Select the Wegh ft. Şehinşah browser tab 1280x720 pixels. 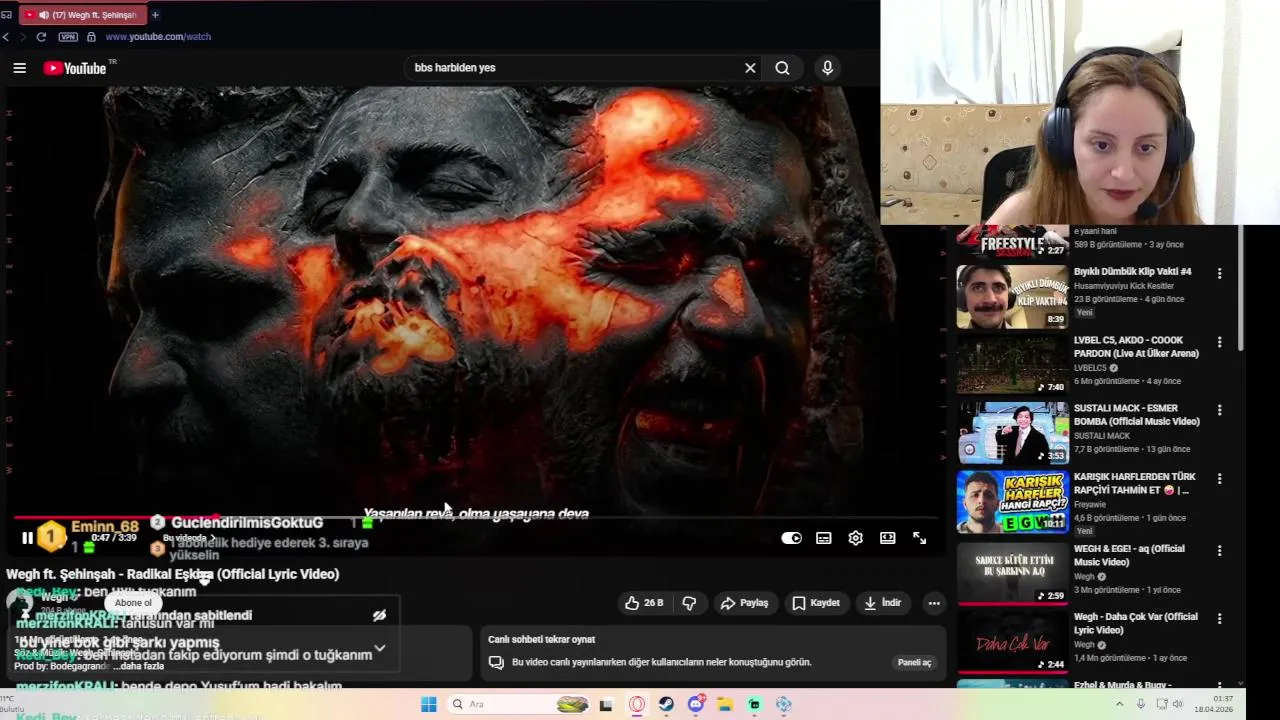tap(82, 15)
